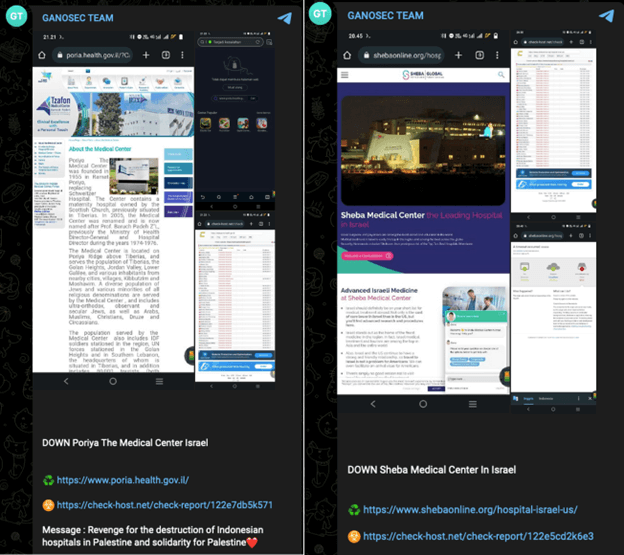Open the GT channel avatar on left post
The image size is (624, 555).
14,15
